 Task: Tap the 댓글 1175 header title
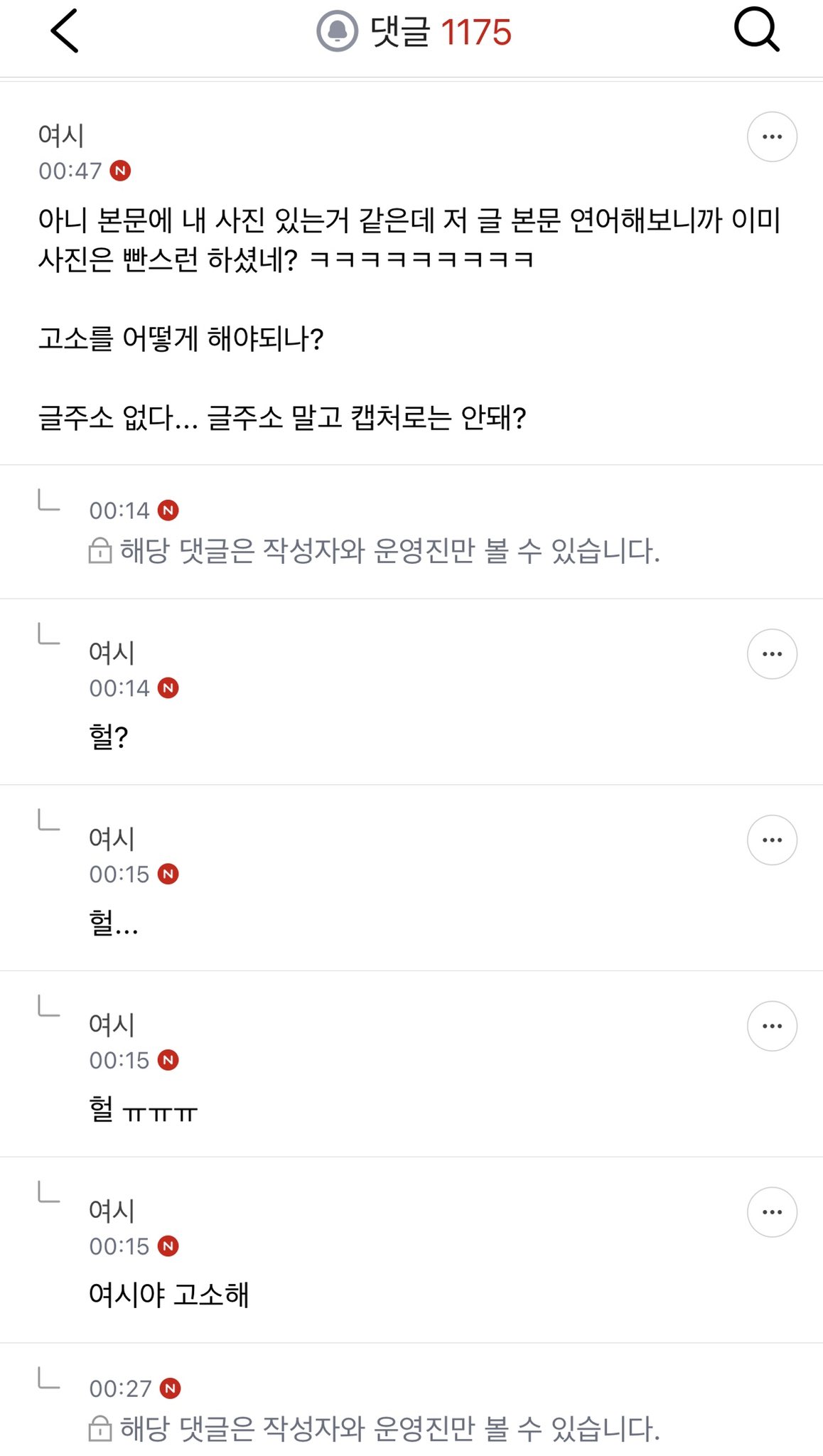coord(441,32)
